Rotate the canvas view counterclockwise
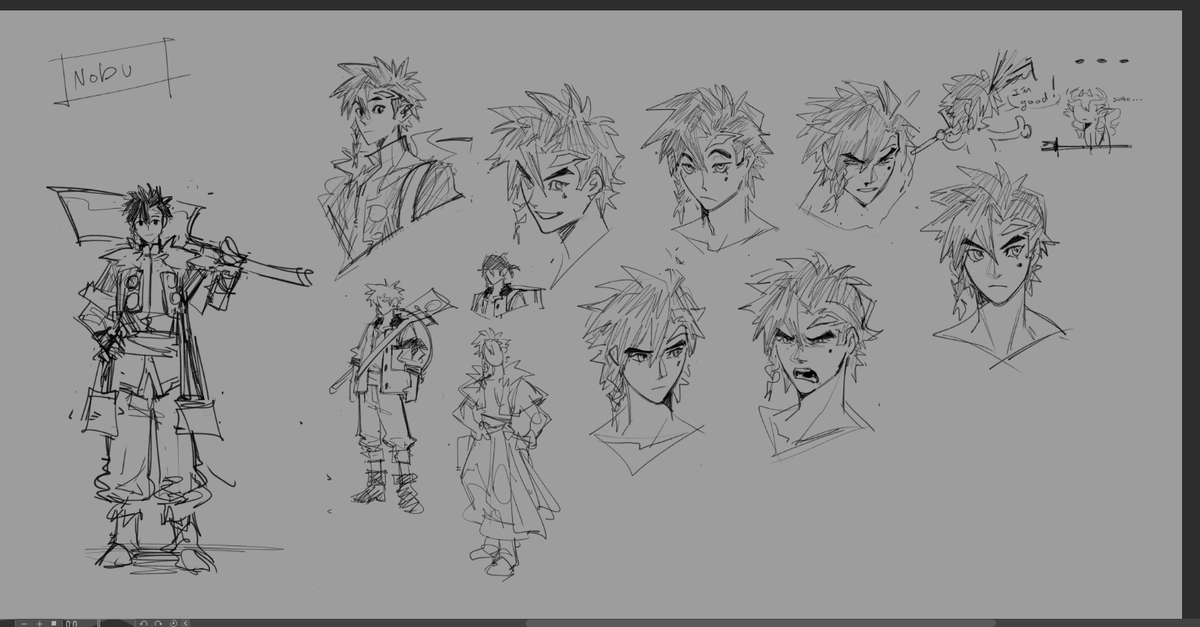The width and height of the screenshot is (1200, 627). (143, 623)
